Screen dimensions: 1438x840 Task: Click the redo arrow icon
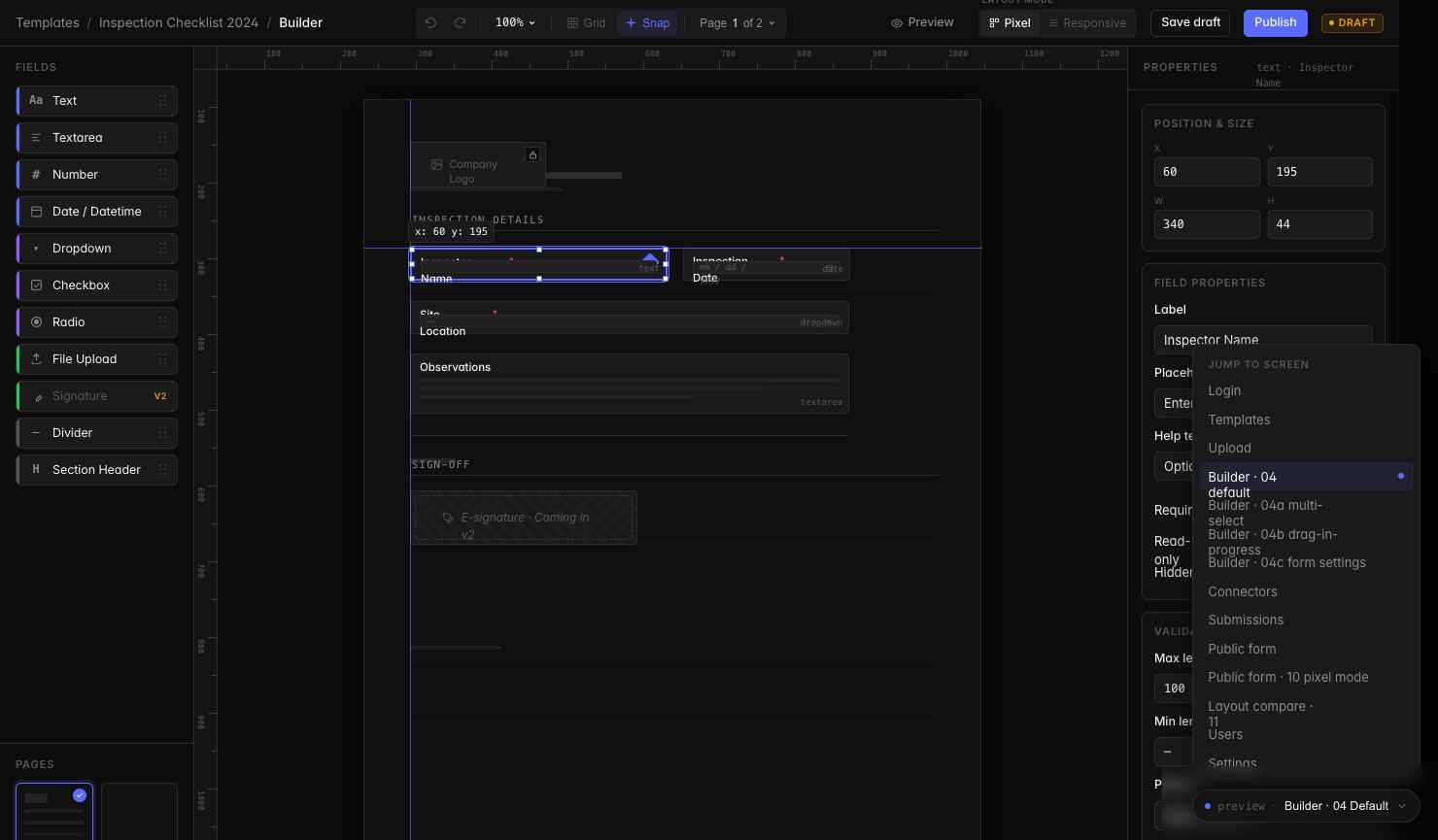coord(460,22)
